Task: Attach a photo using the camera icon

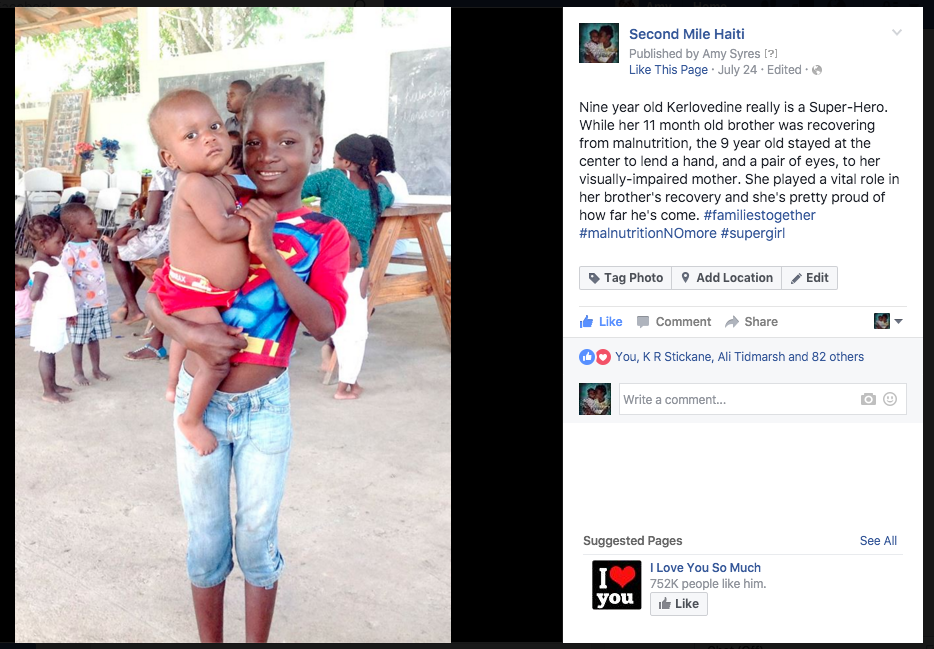Action: 868,399
